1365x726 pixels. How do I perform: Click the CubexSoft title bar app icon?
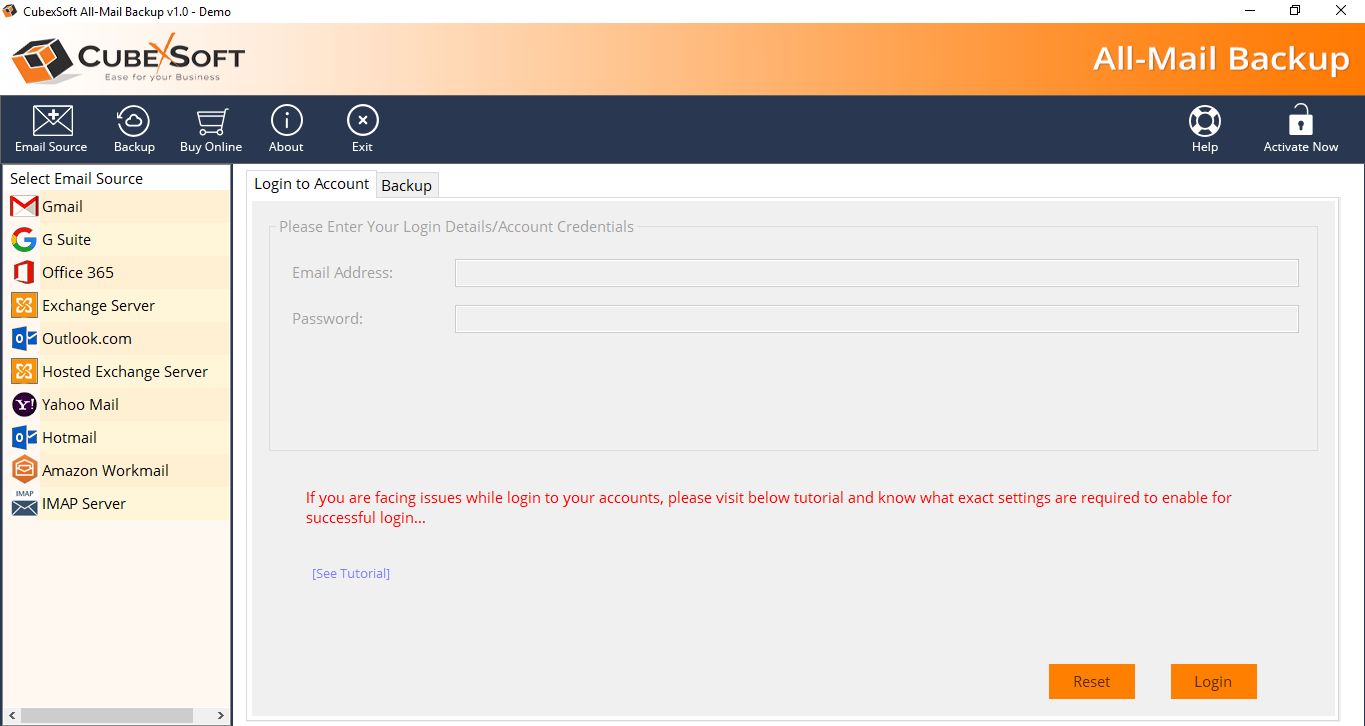[12, 12]
